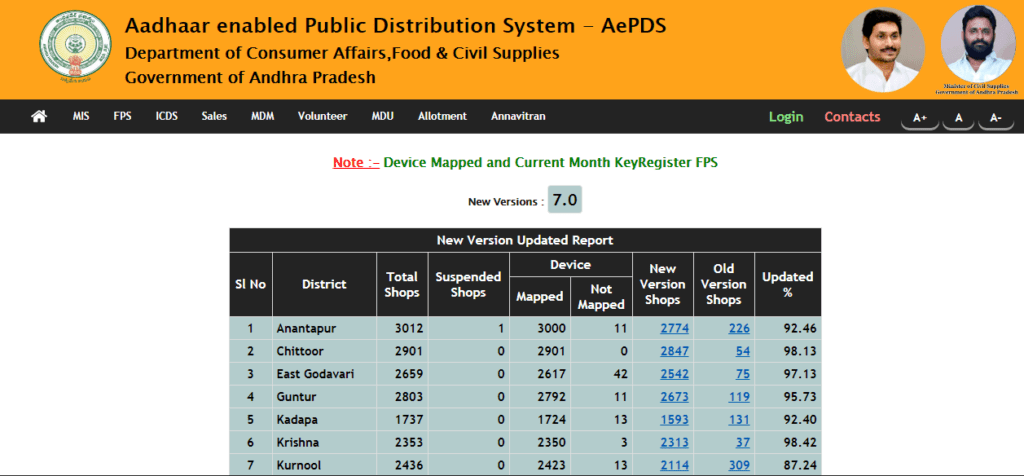Image resolution: width=1024 pixels, height=476 pixels.
Task: Click Krishna updated percentage 98.42
Action: pos(800,443)
